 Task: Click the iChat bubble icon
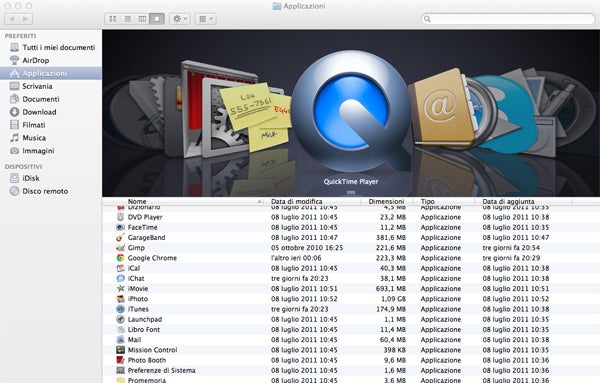tap(121, 278)
